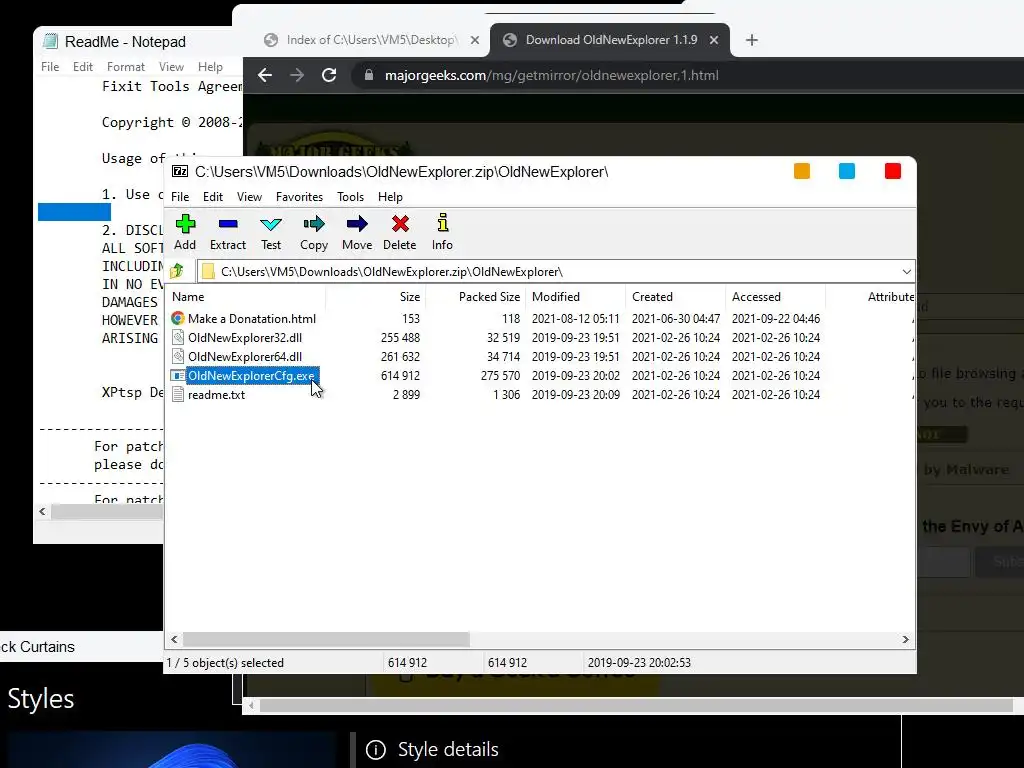The width and height of the screenshot is (1024, 768).
Task: Open the Notepad Format menu
Action: pos(126,67)
